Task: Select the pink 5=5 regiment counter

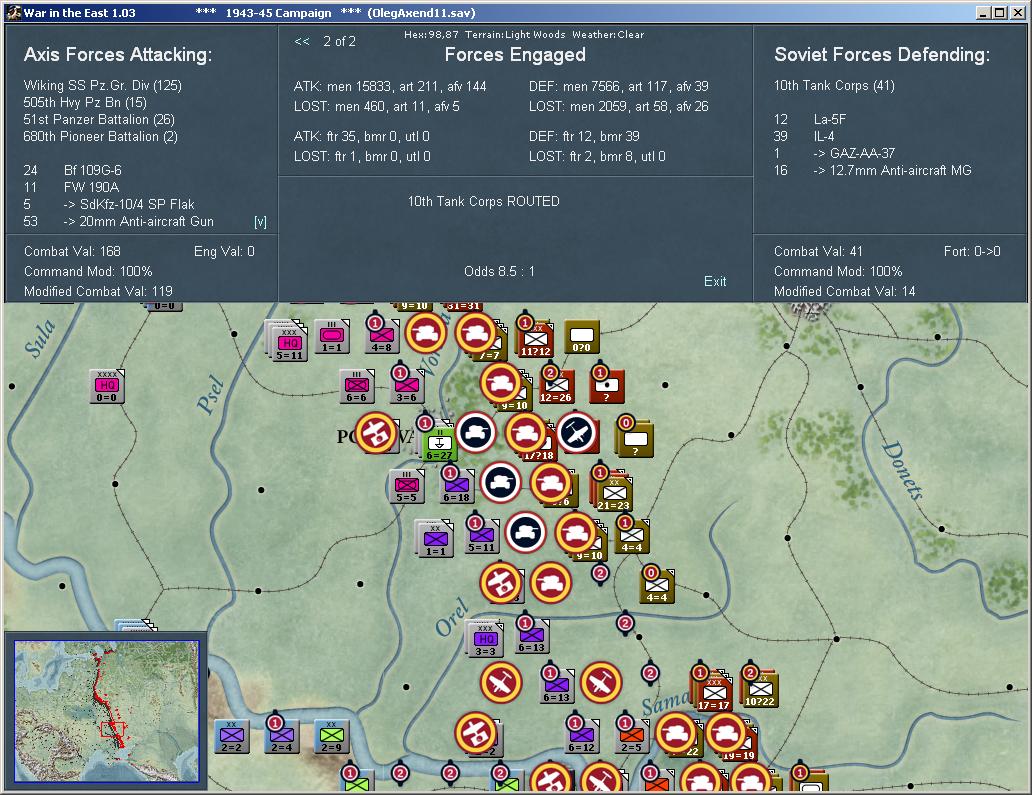Action: (x=406, y=486)
